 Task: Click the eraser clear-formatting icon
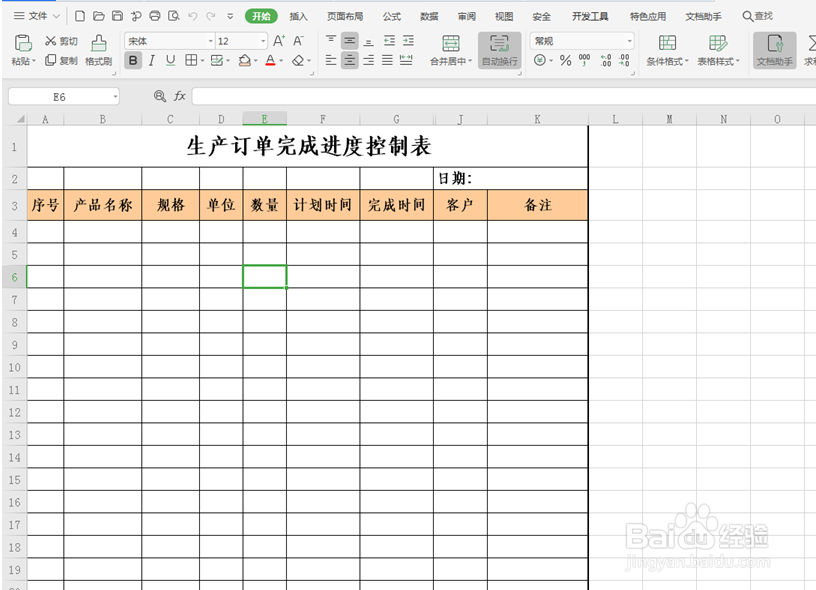298,61
